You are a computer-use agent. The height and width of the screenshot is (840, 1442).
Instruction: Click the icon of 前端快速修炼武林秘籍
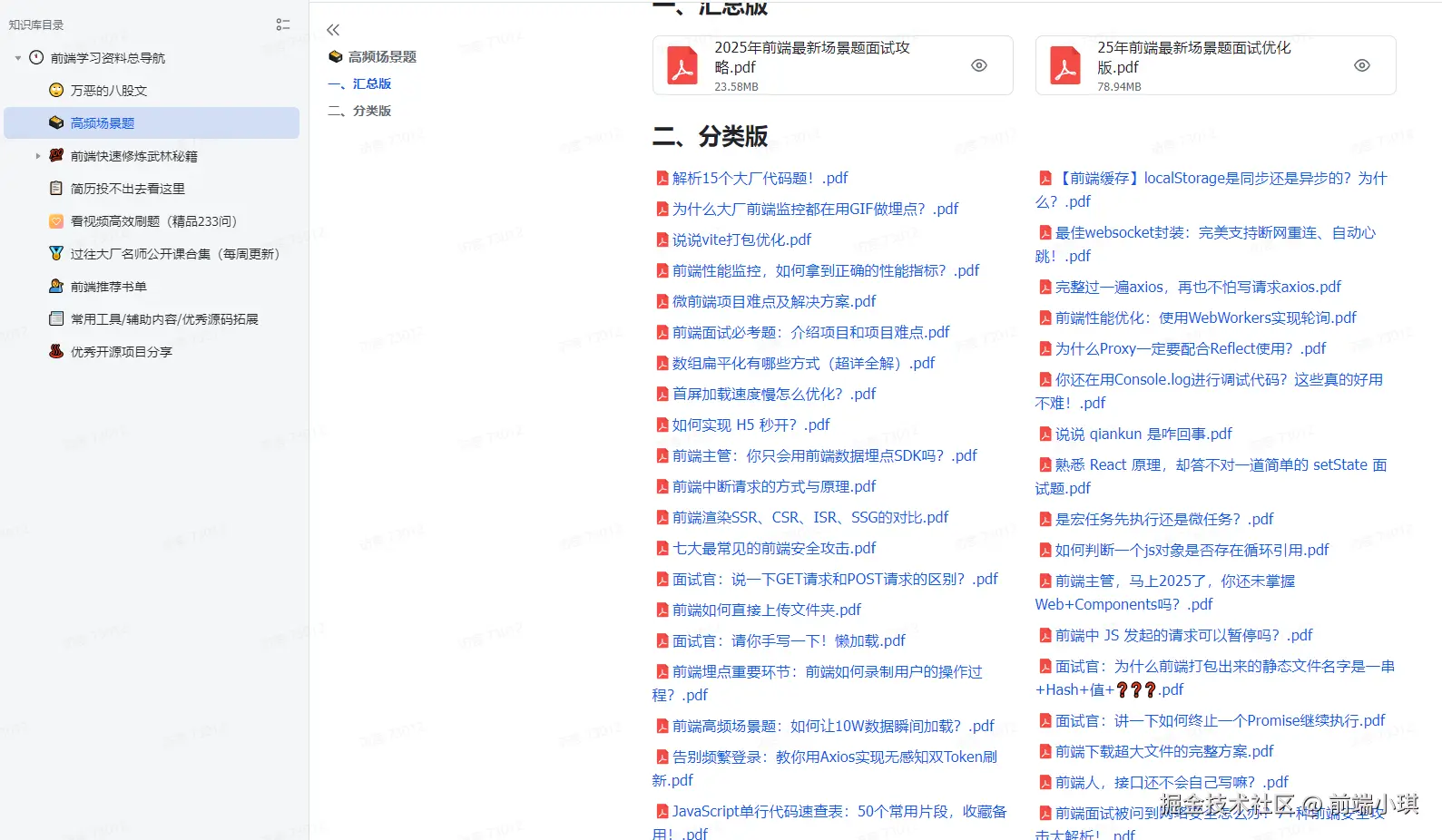(56, 155)
